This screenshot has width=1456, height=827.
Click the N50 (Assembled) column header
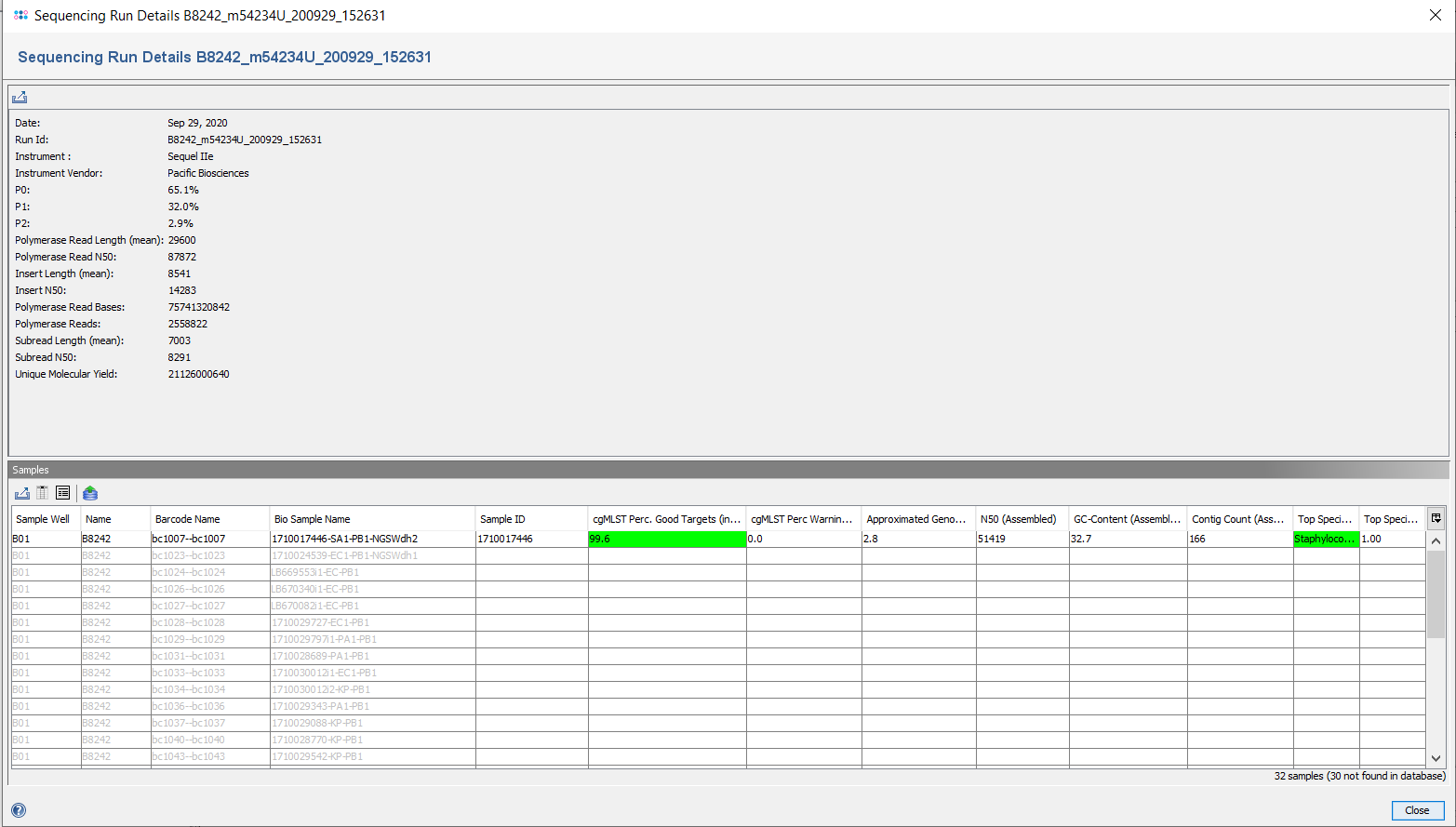pos(1018,519)
